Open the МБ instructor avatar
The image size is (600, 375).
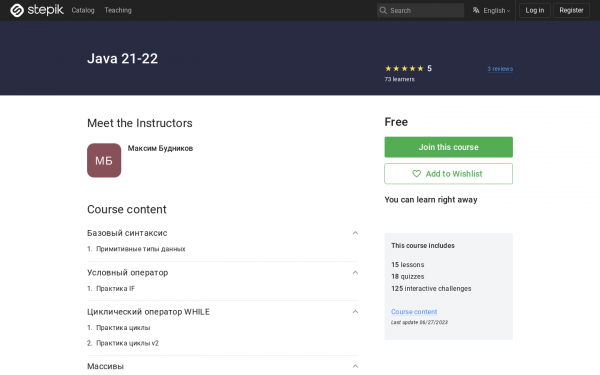(x=104, y=160)
